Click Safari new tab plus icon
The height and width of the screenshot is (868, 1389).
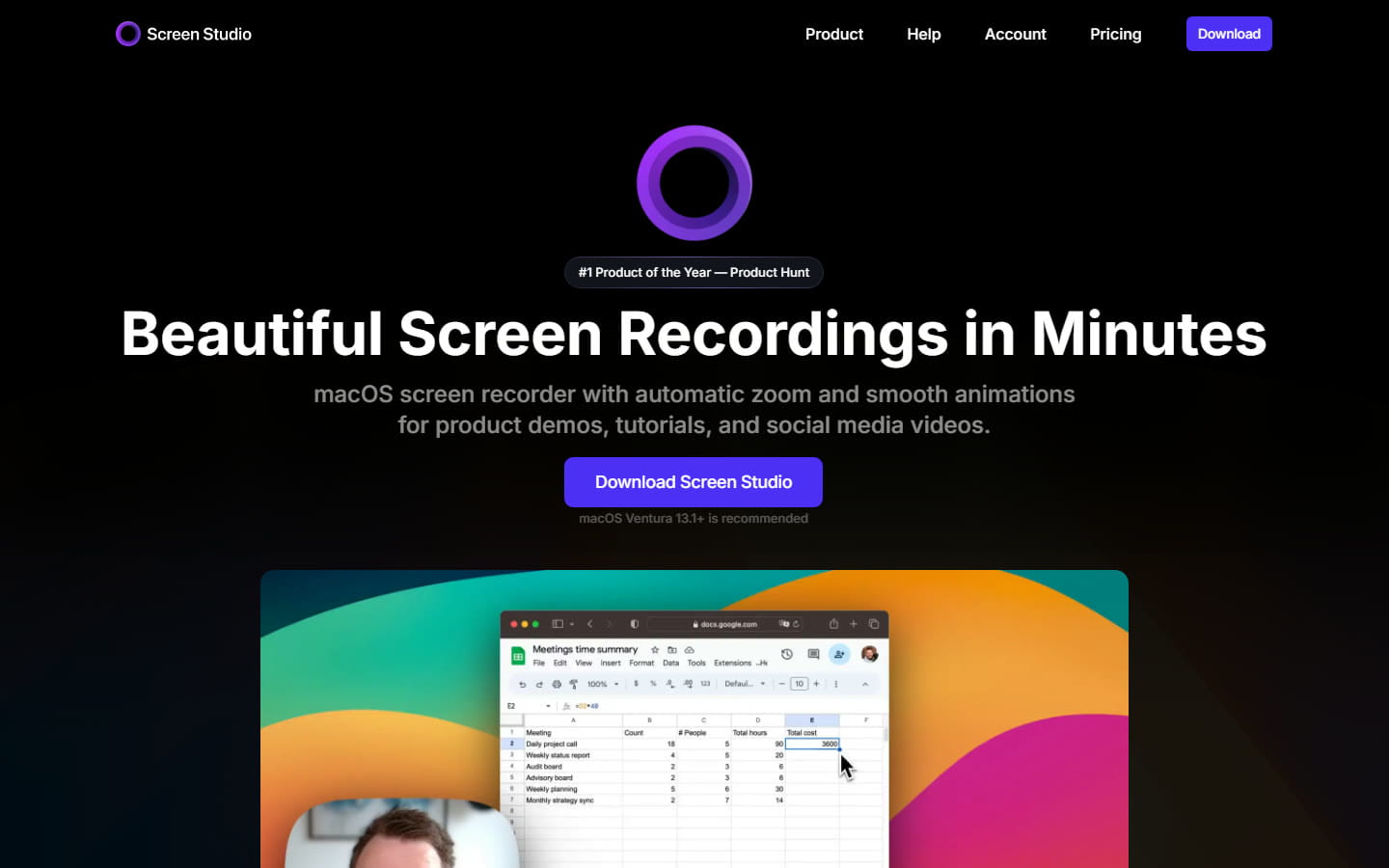click(x=854, y=624)
